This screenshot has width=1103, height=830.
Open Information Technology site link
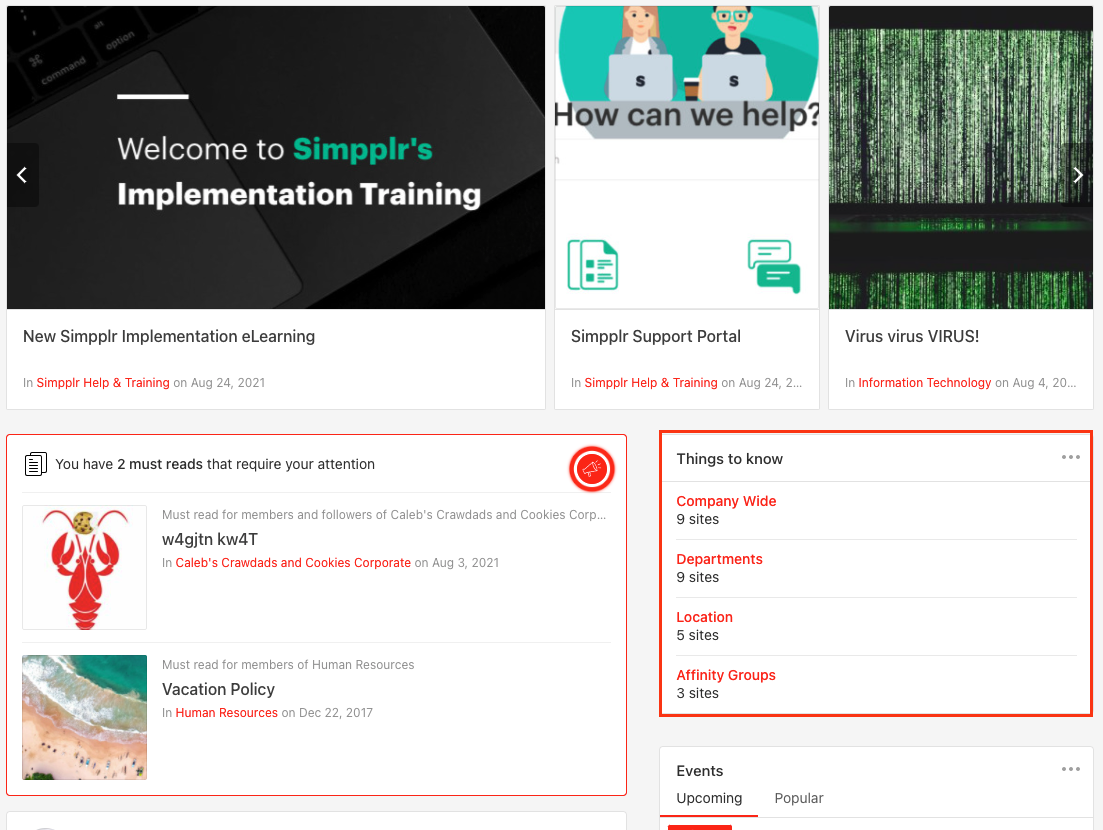click(x=924, y=383)
